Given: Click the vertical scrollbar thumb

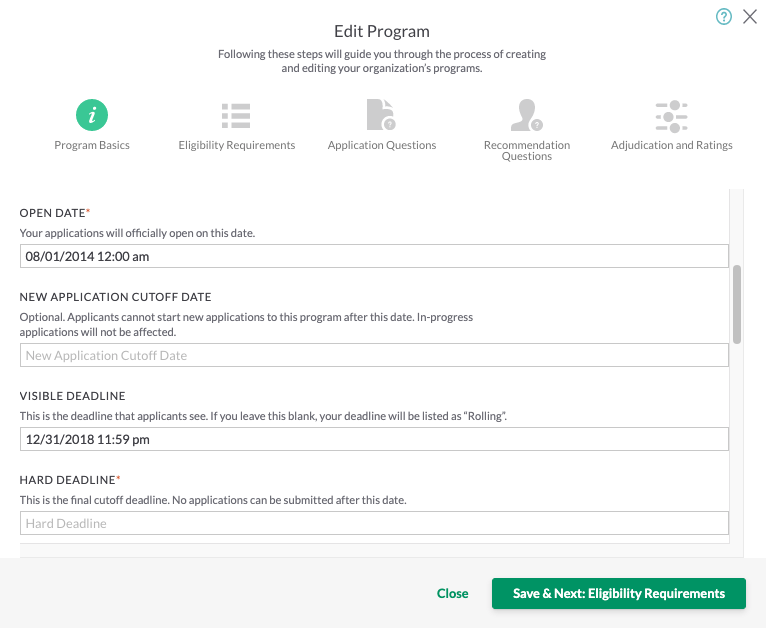Looking at the screenshot, I should pyautogui.click(x=737, y=304).
